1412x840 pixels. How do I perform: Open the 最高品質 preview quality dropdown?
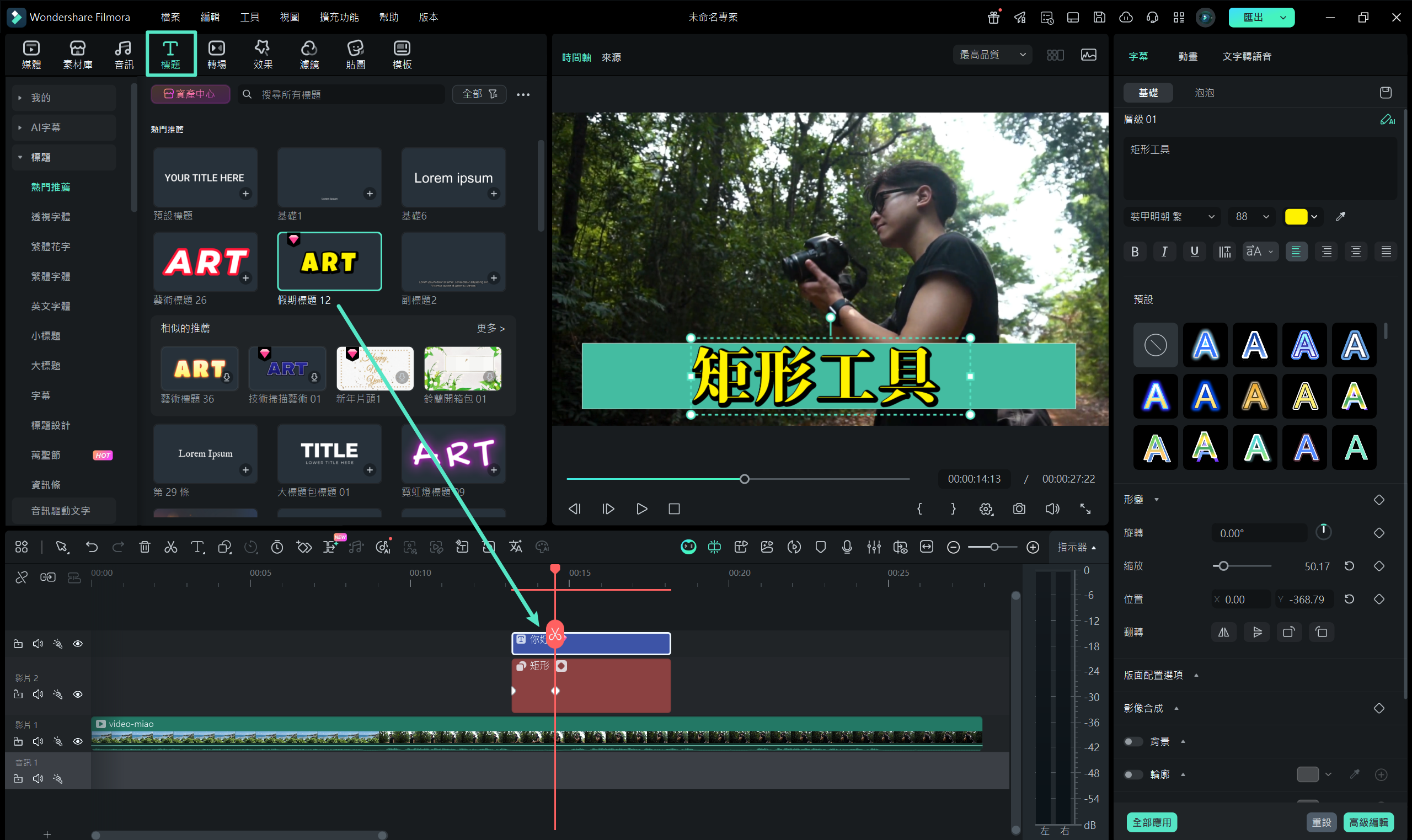[992, 55]
